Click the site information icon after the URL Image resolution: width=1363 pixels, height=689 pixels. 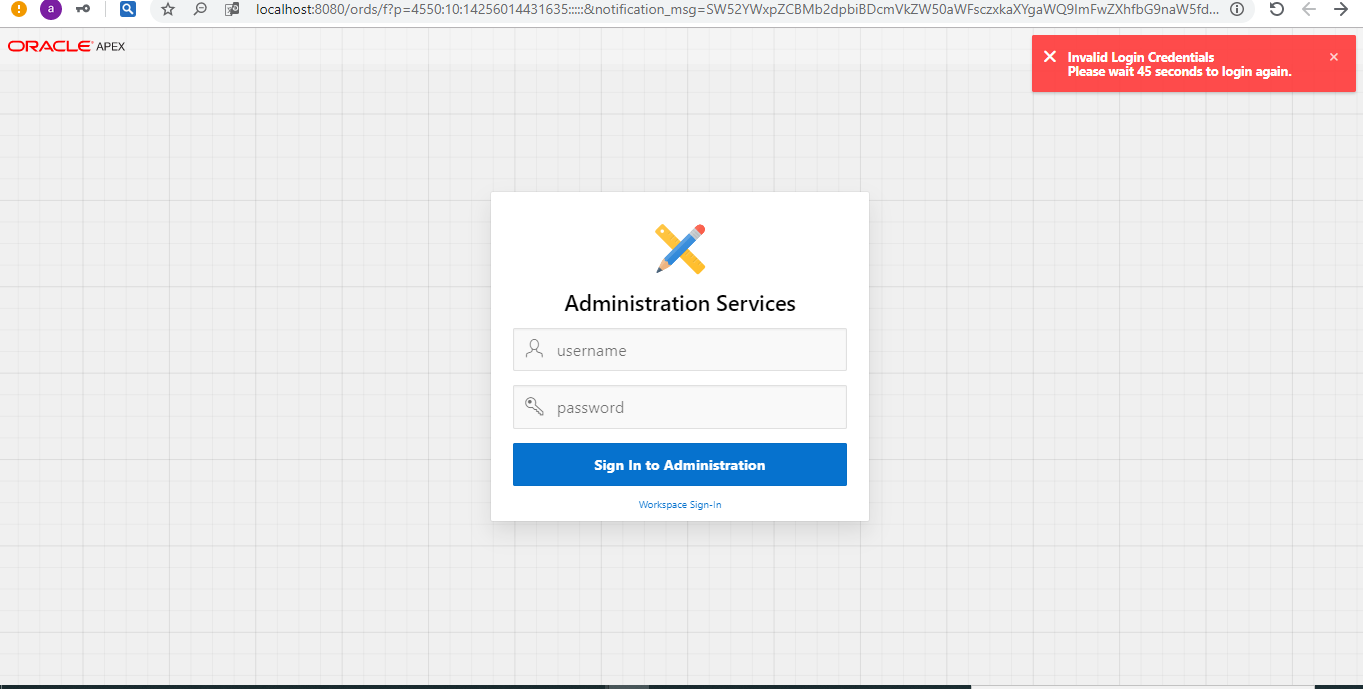(x=1237, y=9)
